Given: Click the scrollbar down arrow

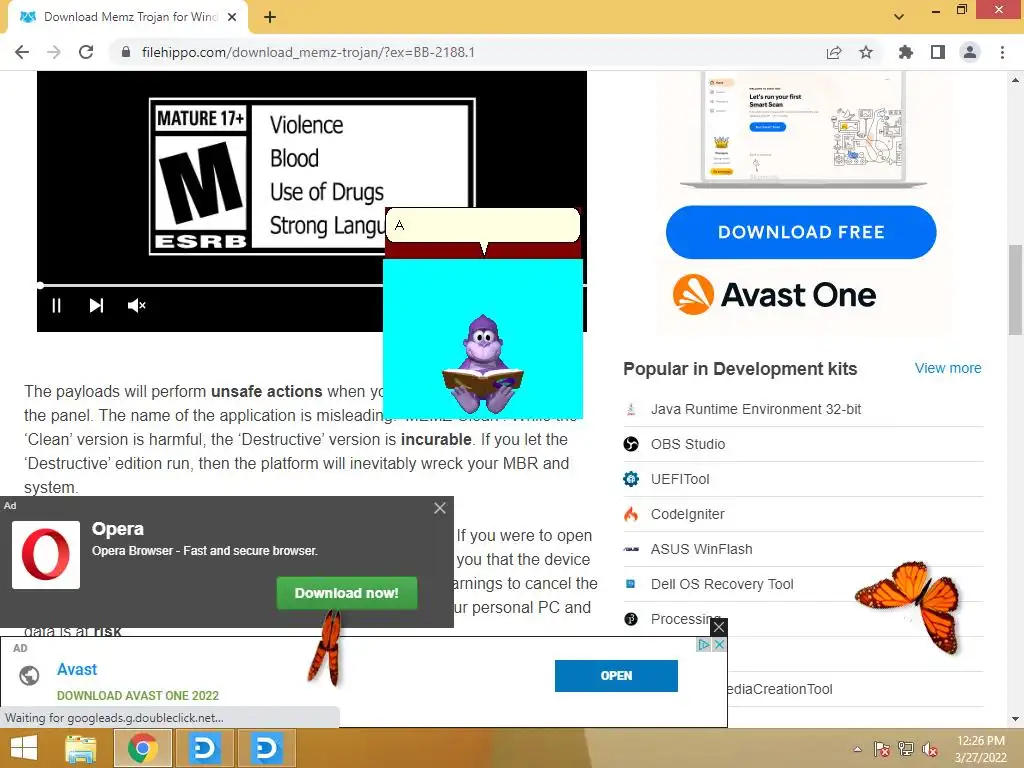Looking at the screenshot, I should point(1015,719).
